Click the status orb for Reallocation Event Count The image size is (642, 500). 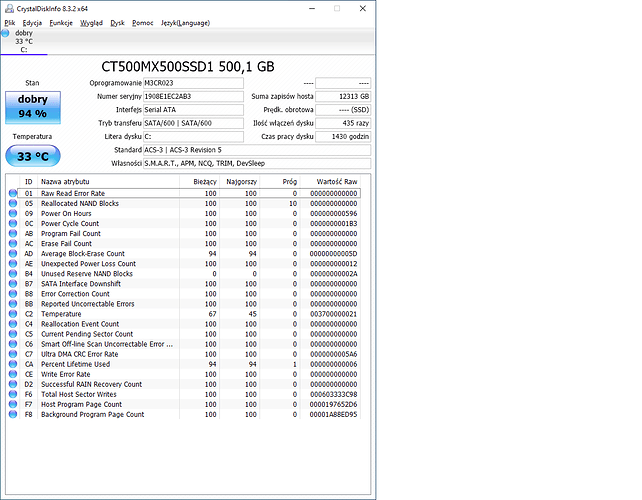point(13,324)
